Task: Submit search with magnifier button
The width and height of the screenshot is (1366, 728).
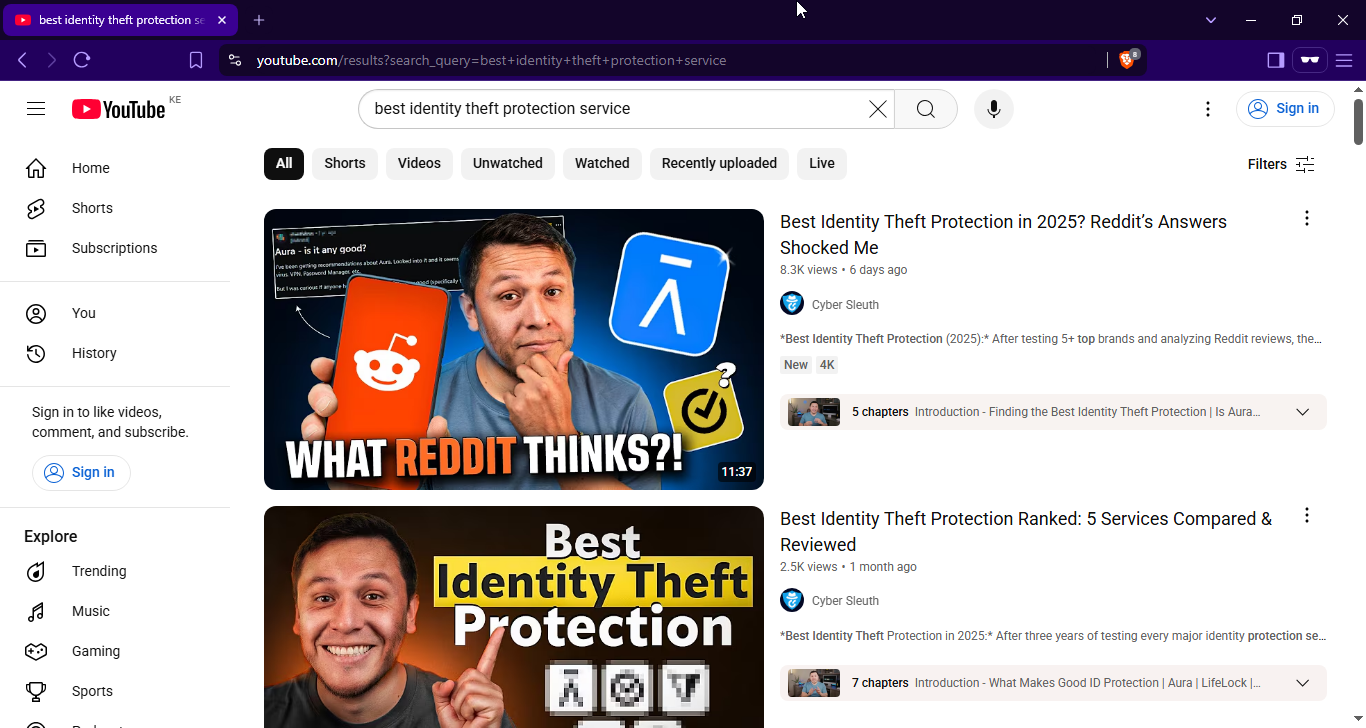Action: 926,109
